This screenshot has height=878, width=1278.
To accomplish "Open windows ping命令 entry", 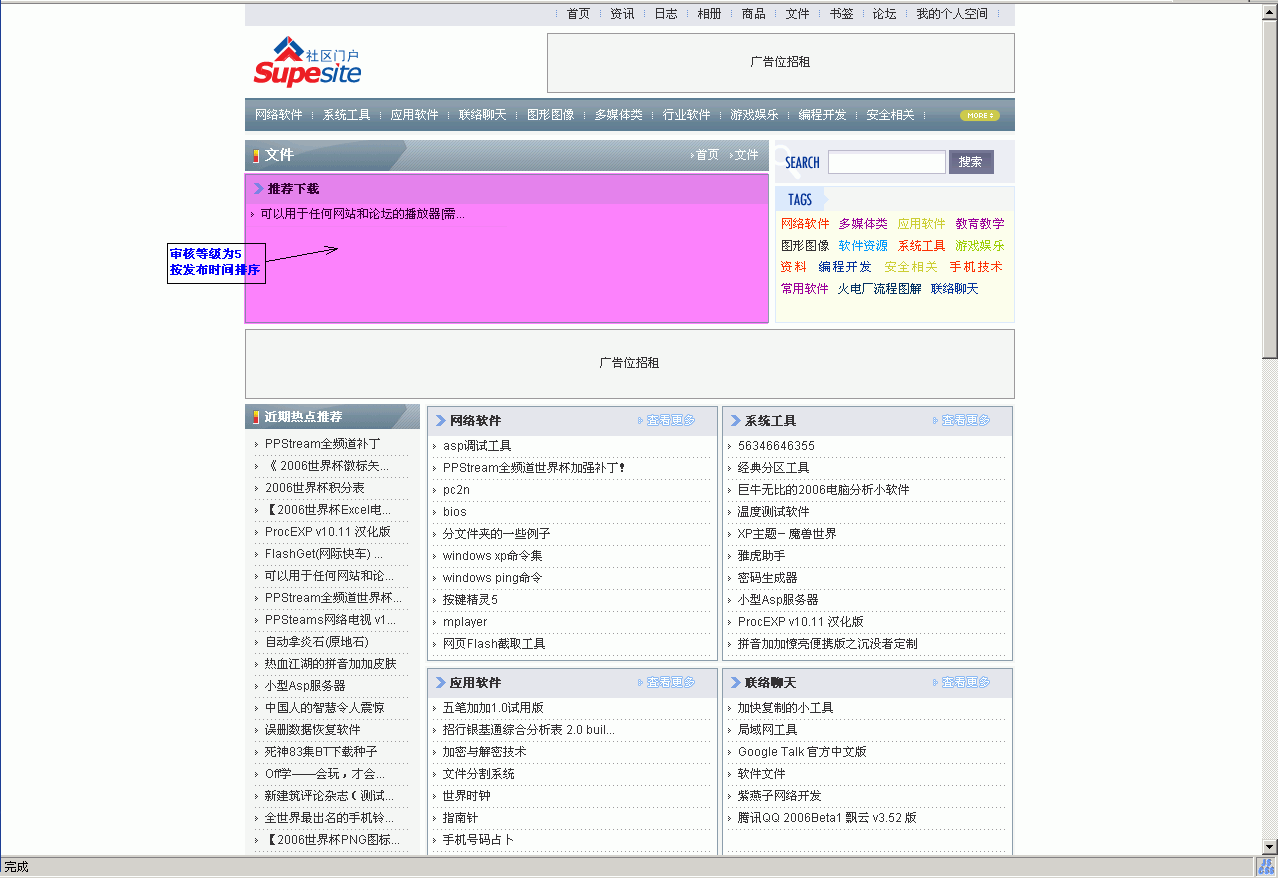I will [x=492, y=578].
